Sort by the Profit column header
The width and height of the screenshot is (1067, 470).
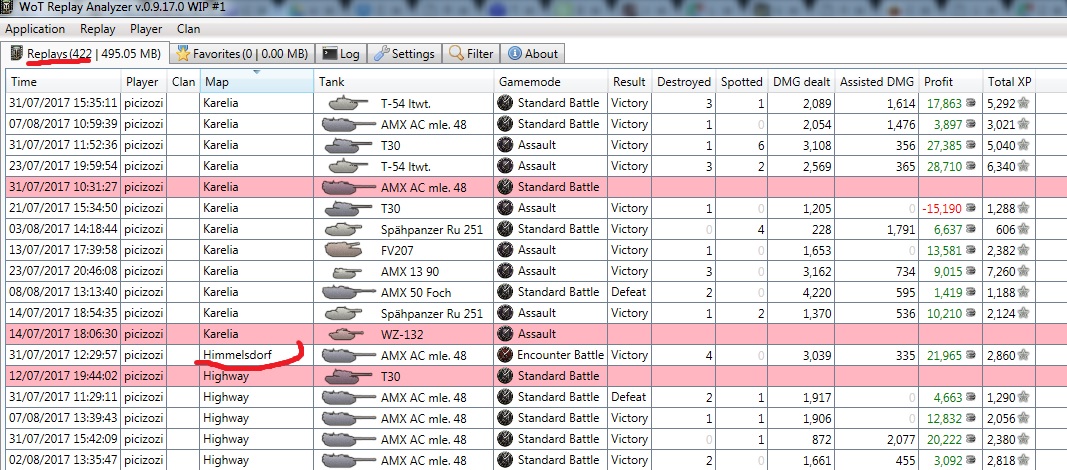click(951, 82)
